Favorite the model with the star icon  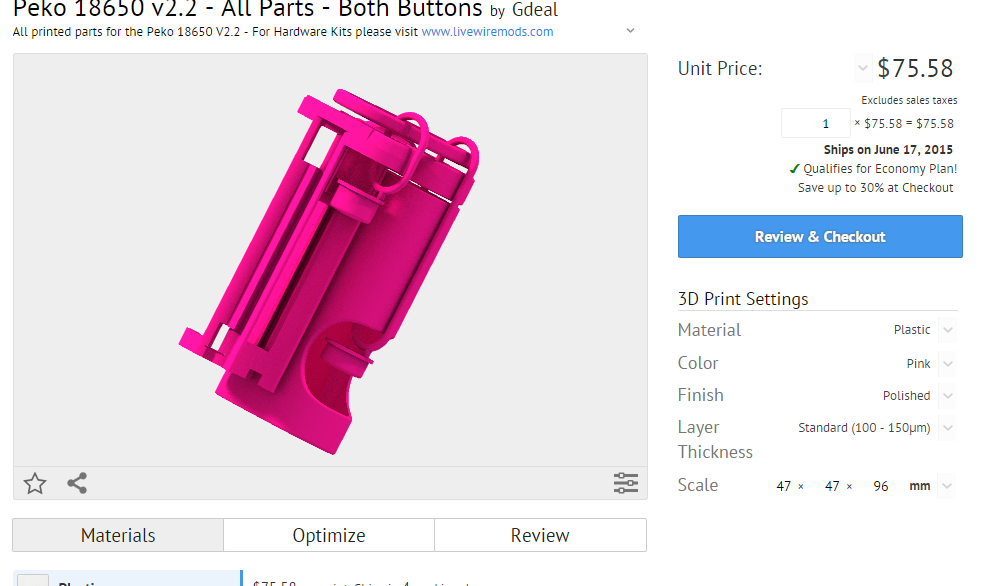[x=35, y=484]
